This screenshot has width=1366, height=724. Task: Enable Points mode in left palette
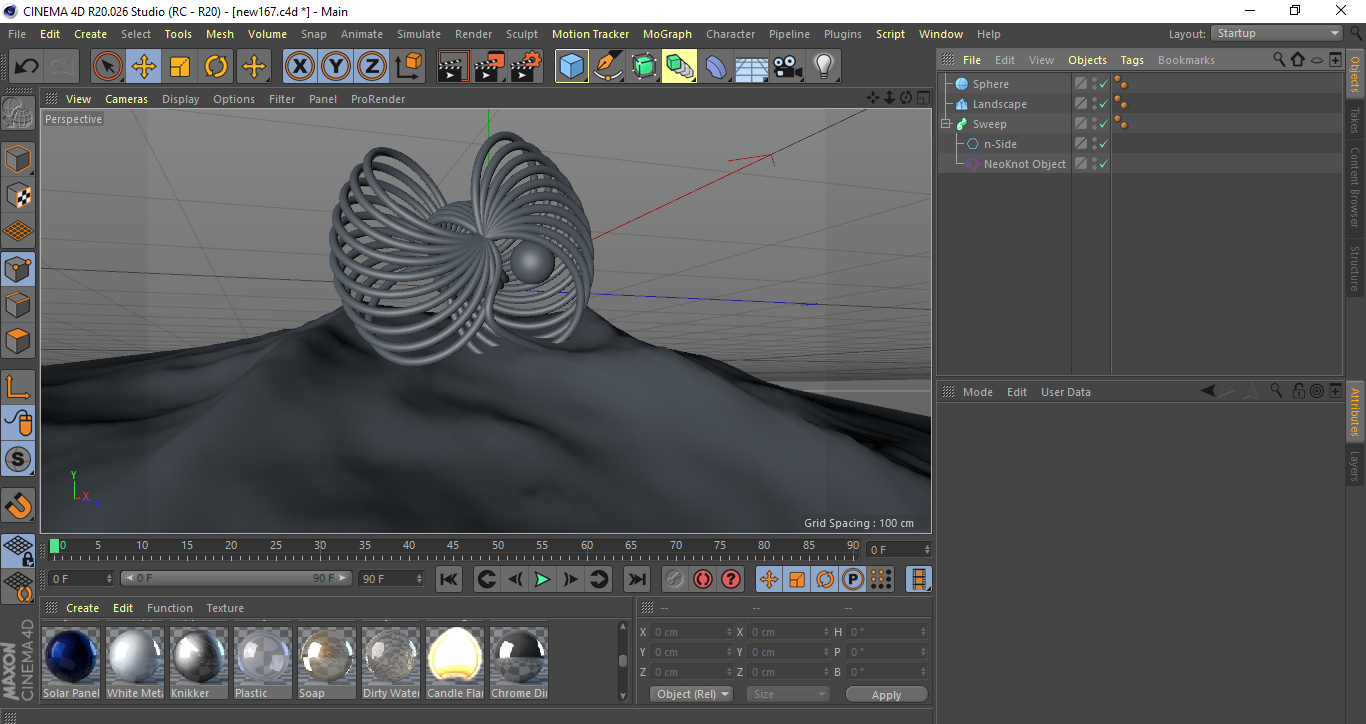18,268
